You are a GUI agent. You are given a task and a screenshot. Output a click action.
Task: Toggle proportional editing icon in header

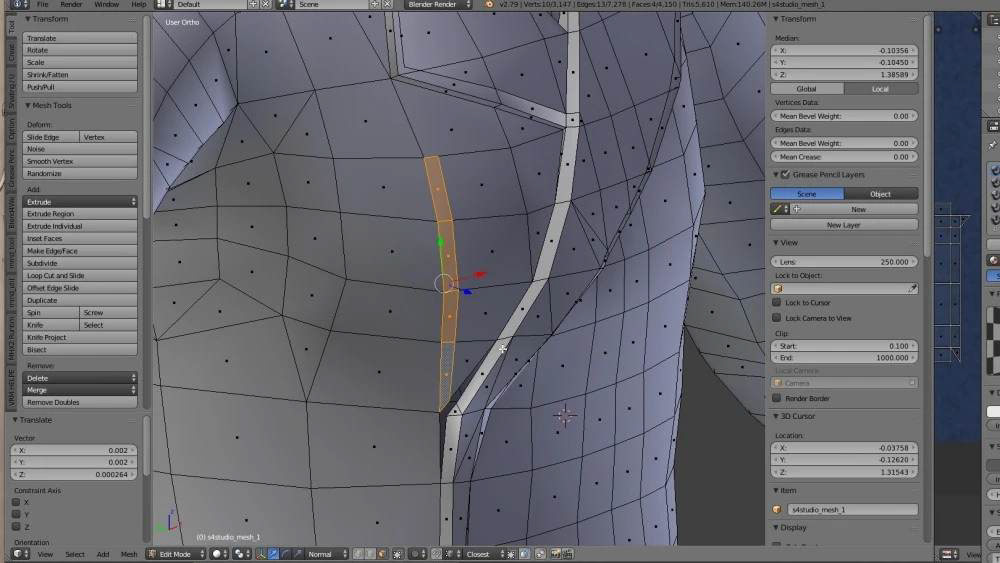coord(418,554)
